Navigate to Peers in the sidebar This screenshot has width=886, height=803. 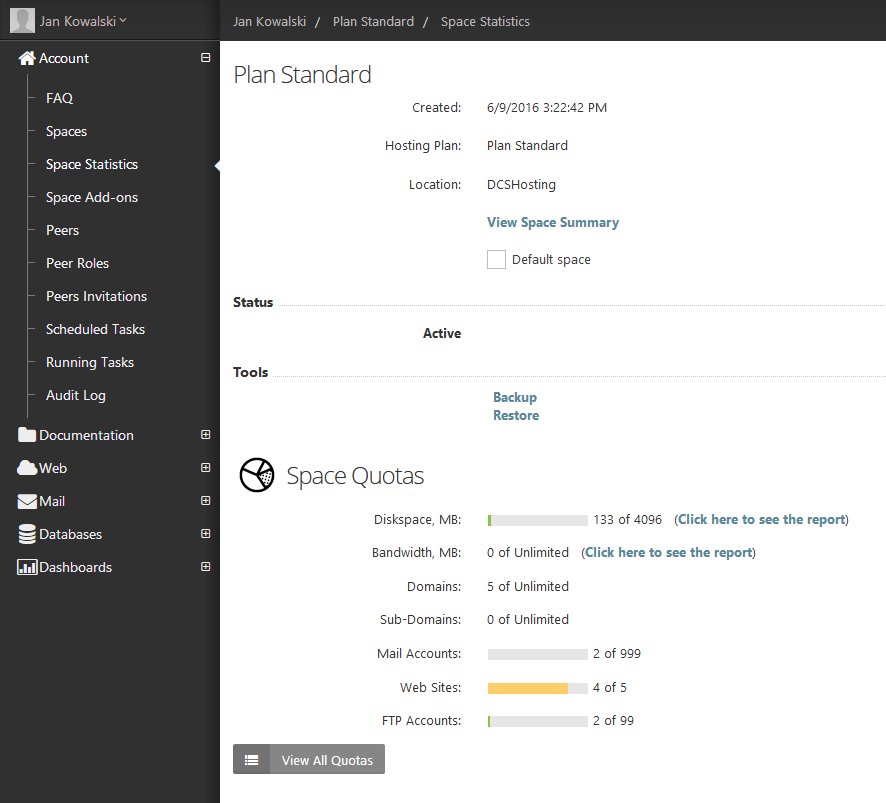coord(62,231)
